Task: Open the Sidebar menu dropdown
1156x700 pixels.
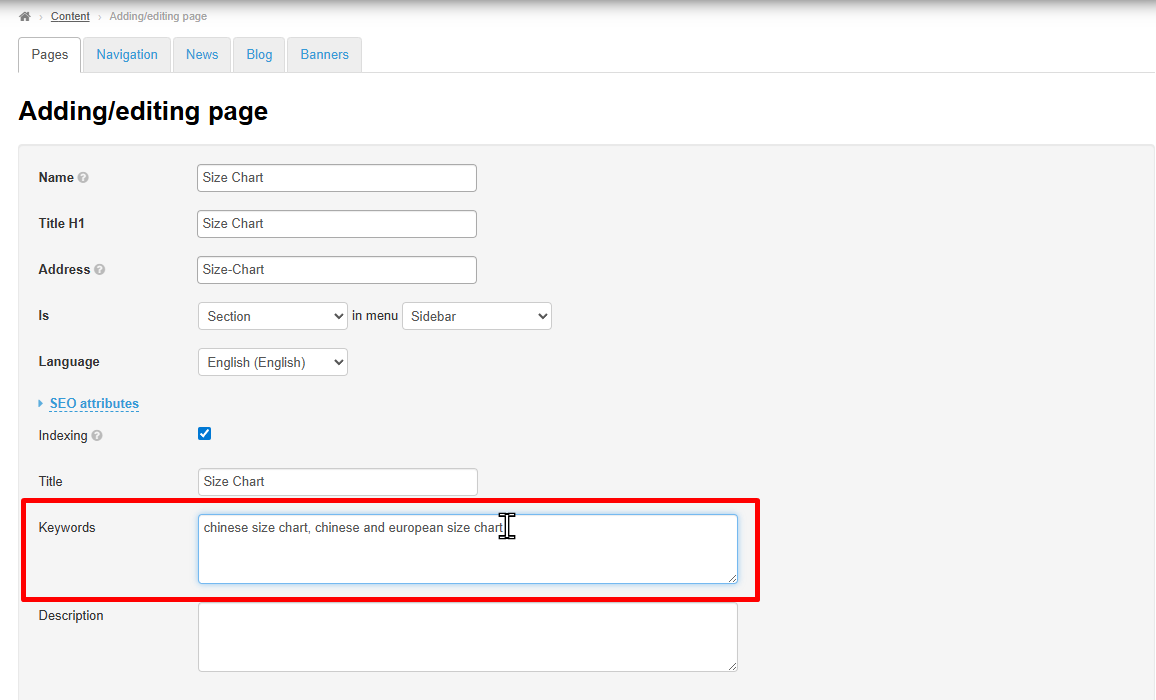Action: click(476, 316)
